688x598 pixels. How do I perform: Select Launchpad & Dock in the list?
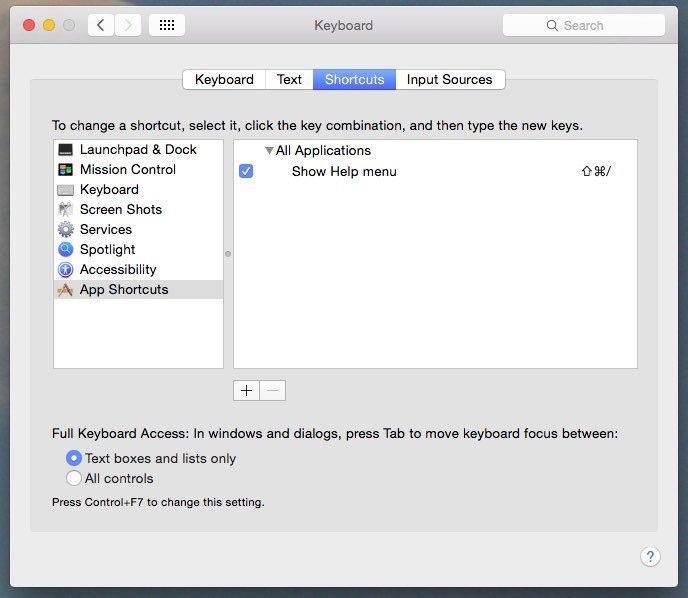[x=138, y=150]
